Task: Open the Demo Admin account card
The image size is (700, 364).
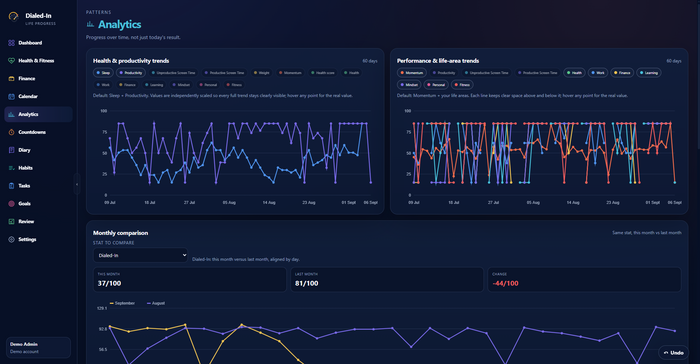Action: point(38,347)
